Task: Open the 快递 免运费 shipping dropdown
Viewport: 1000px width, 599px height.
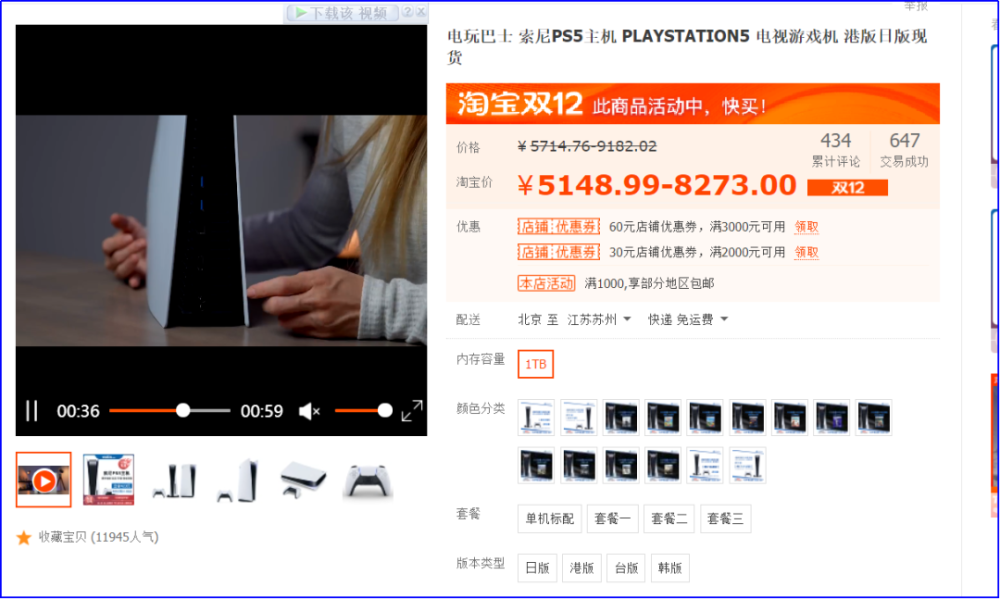Action: point(688,320)
